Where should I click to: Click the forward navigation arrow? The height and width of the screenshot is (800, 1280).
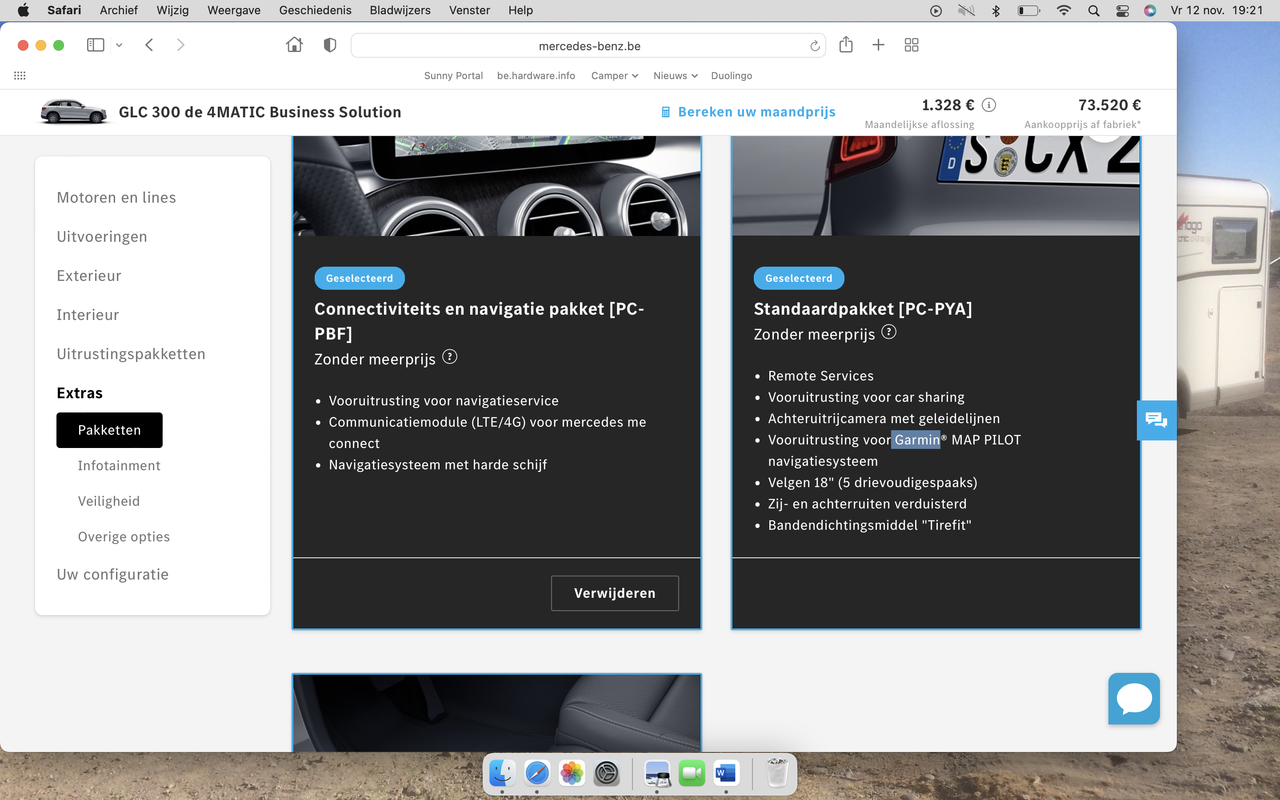[x=180, y=45]
